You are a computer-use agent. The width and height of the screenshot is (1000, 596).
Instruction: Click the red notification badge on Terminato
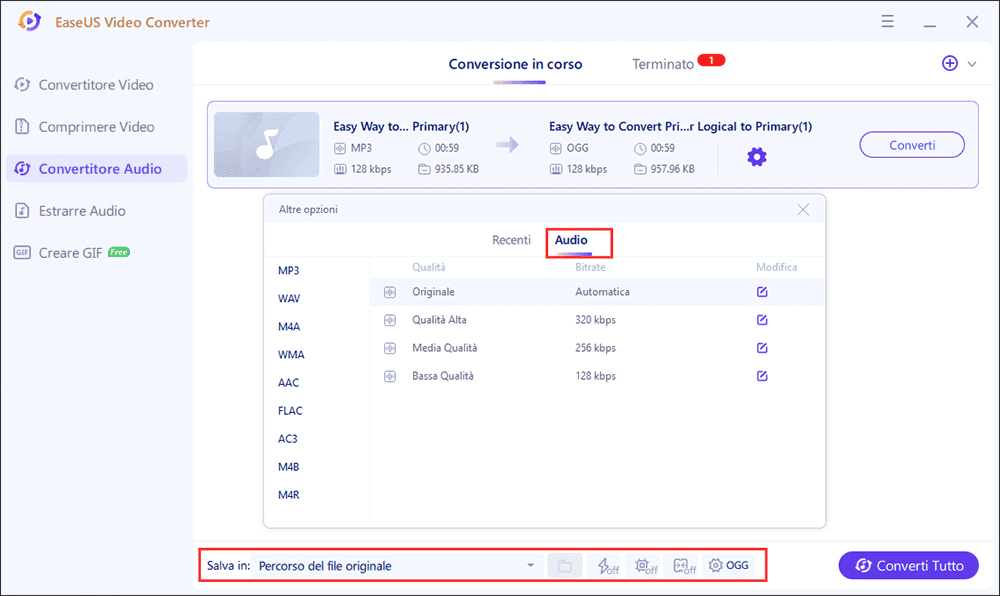click(711, 61)
